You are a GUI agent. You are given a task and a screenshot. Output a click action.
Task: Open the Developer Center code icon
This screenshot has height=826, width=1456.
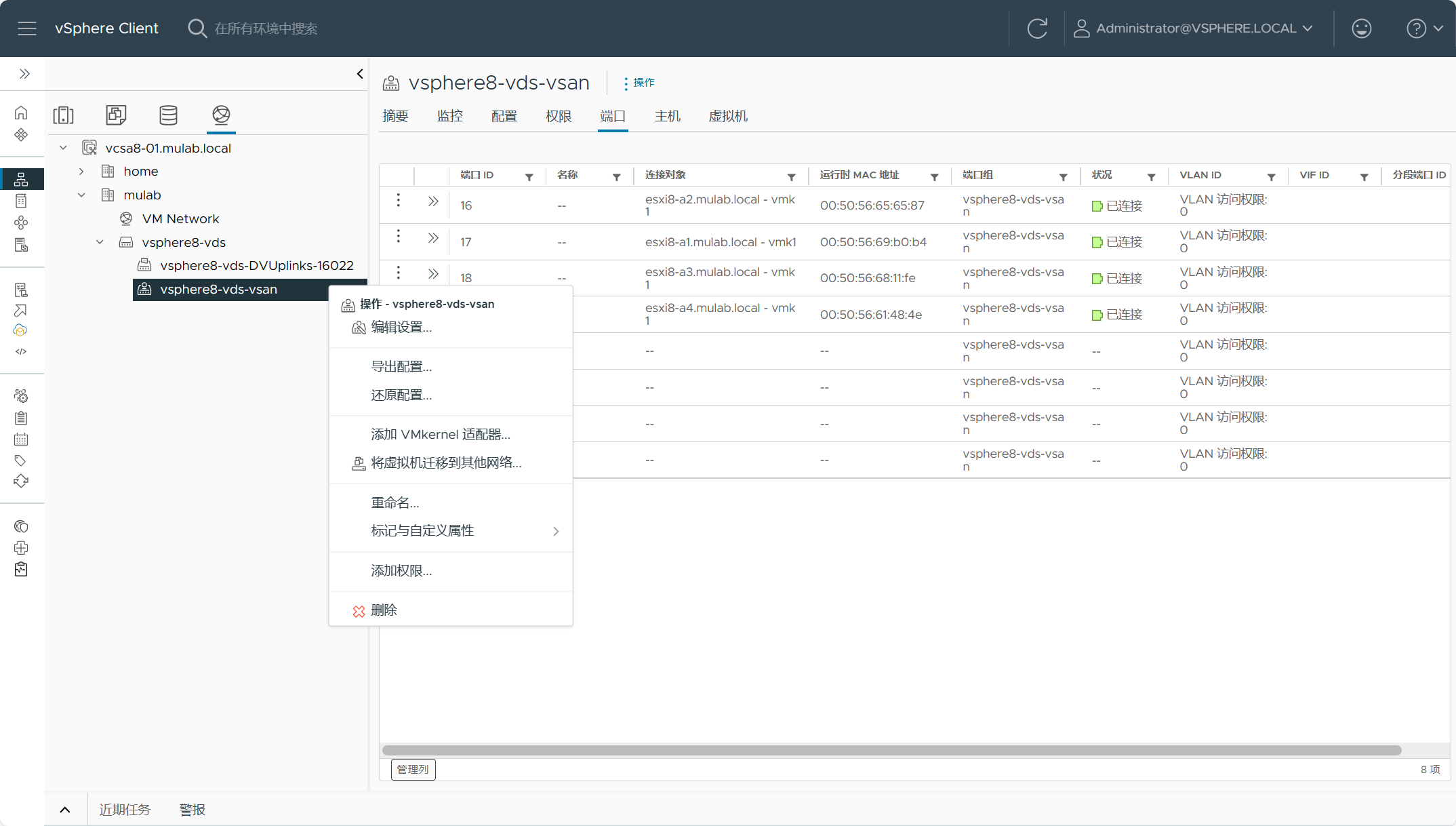21,351
